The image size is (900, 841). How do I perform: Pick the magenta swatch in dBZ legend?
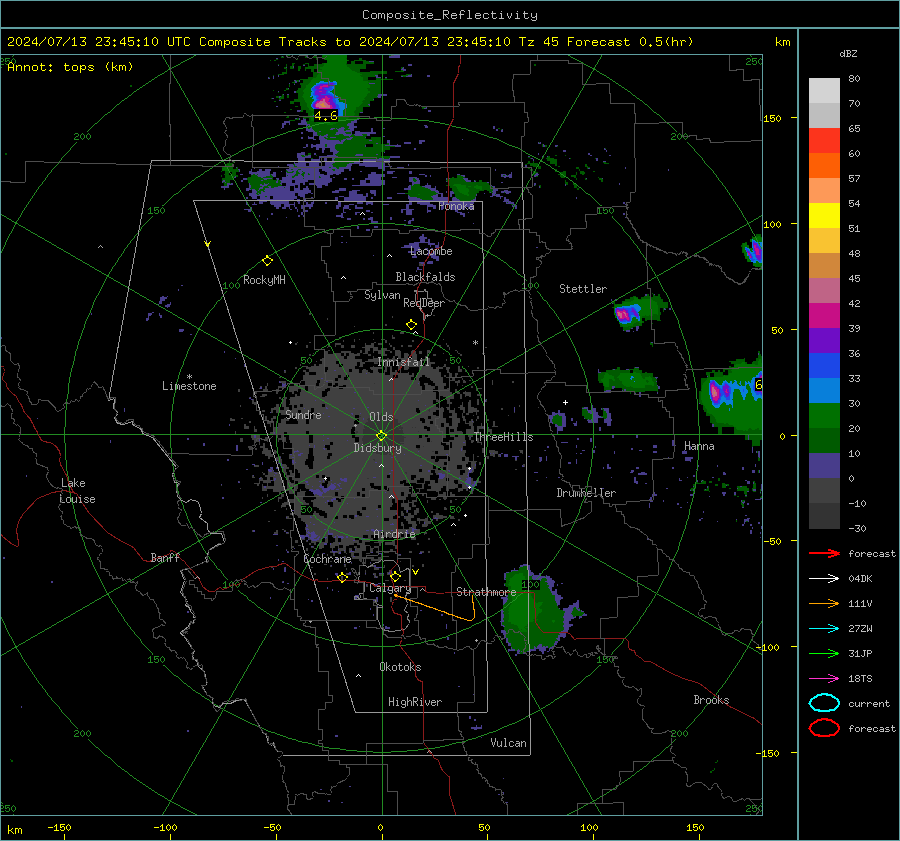[824, 316]
